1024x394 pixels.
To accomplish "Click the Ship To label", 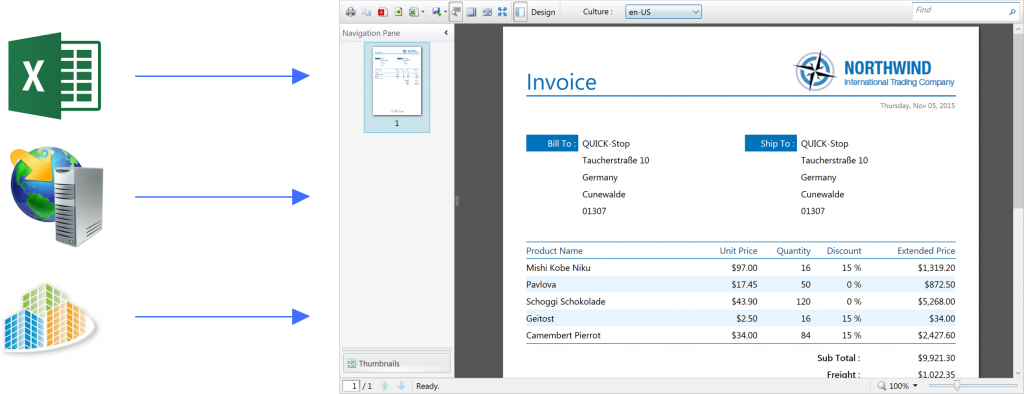I will (771, 144).
